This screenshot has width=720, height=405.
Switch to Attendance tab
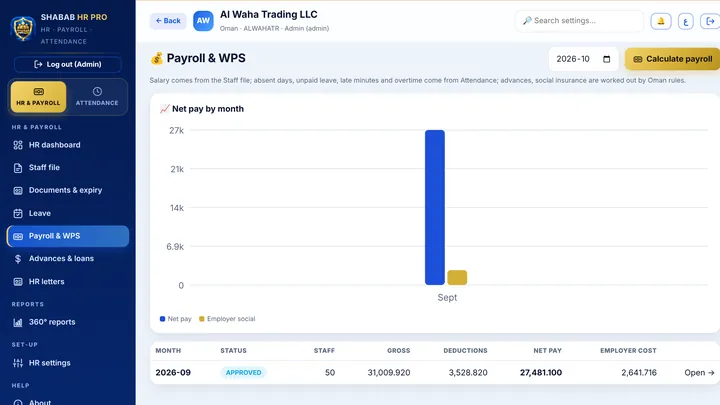pyautogui.click(x=97, y=97)
